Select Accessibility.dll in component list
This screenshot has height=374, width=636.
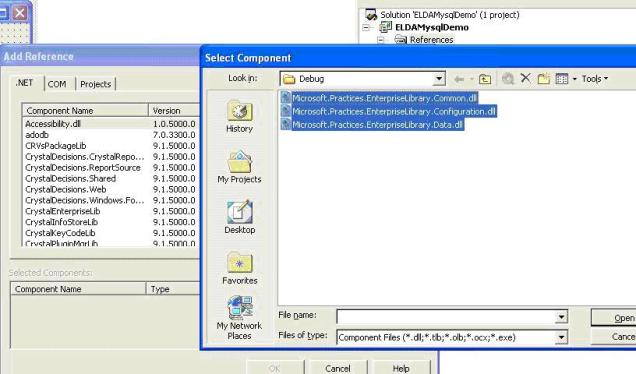53,124
